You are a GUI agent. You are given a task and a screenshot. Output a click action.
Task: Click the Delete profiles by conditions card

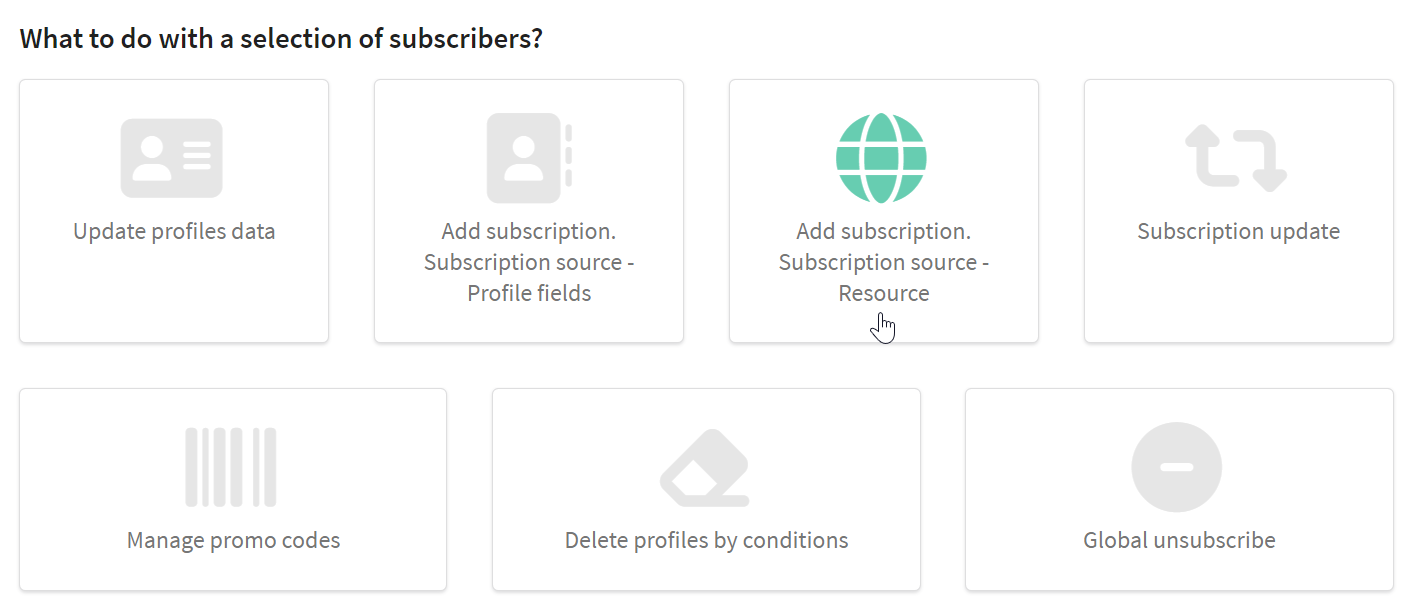pyautogui.click(x=706, y=489)
